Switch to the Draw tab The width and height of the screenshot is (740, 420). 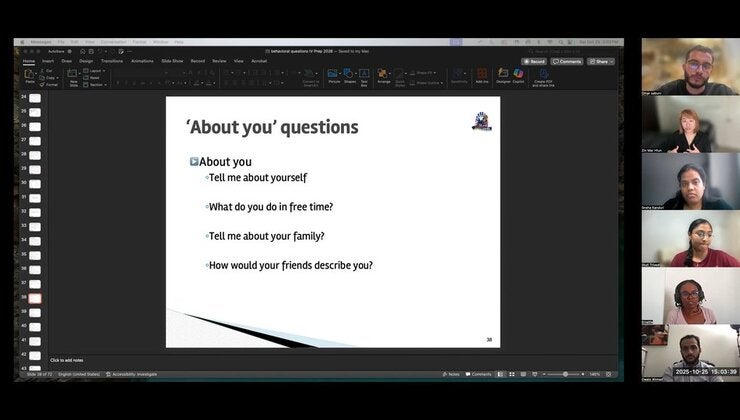pyautogui.click(x=67, y=61)
